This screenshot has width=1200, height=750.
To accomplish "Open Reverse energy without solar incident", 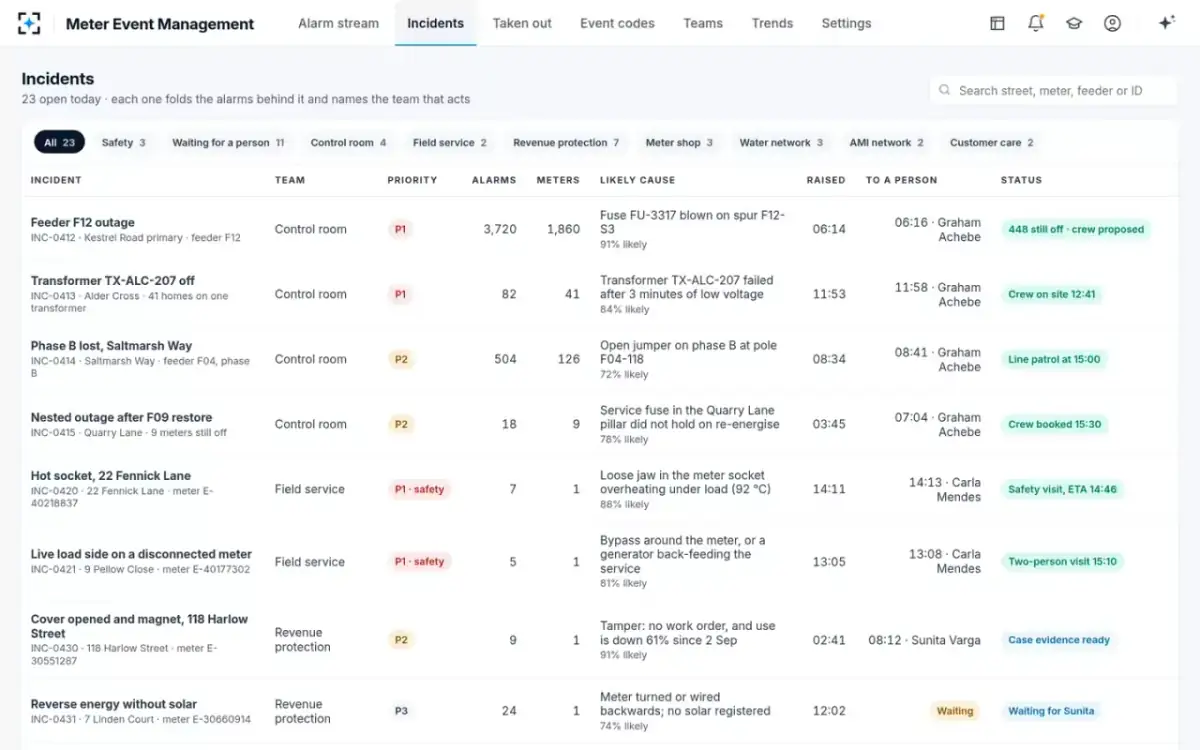I will point(113,704).
